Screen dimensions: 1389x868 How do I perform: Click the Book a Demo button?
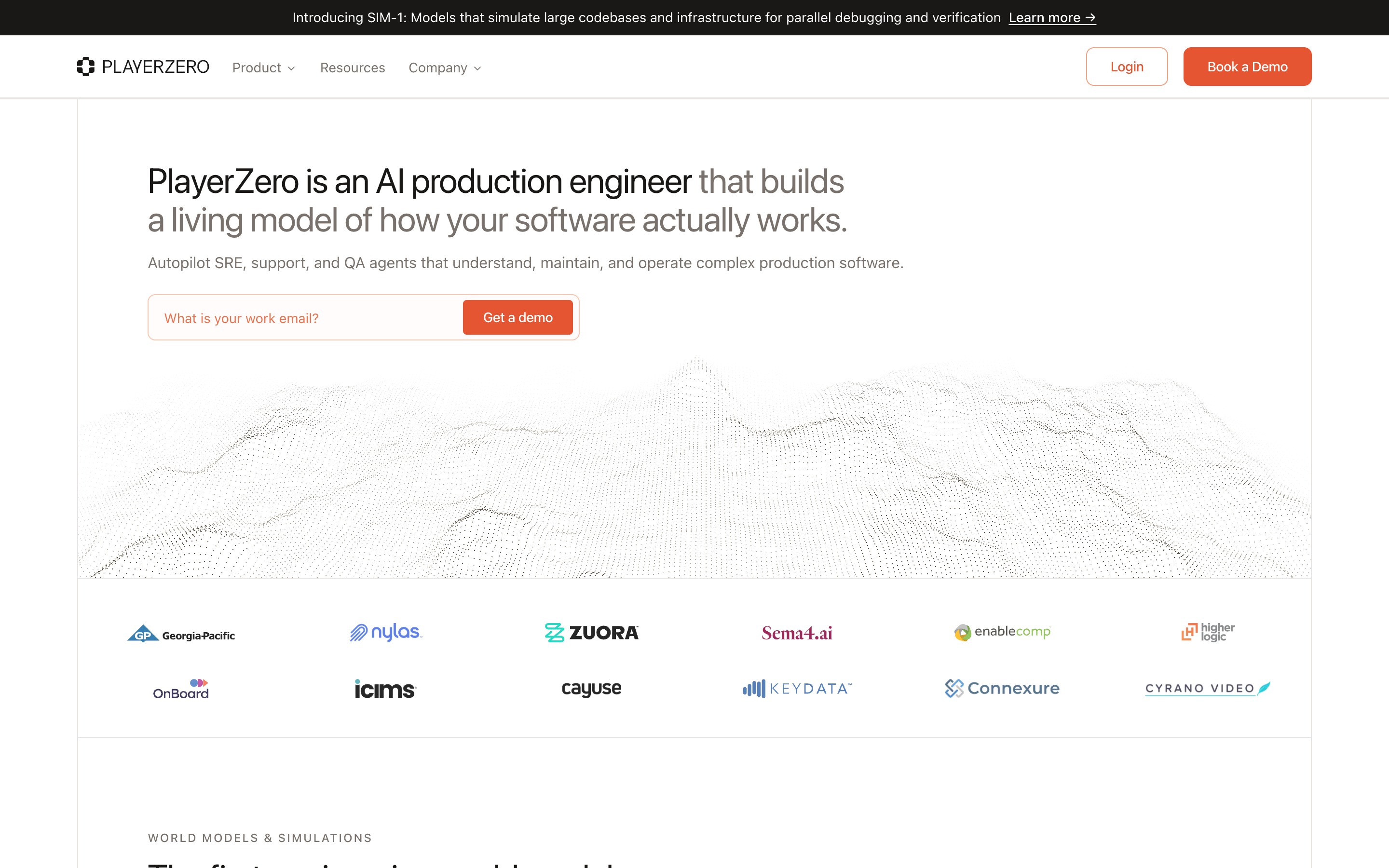1247,67
